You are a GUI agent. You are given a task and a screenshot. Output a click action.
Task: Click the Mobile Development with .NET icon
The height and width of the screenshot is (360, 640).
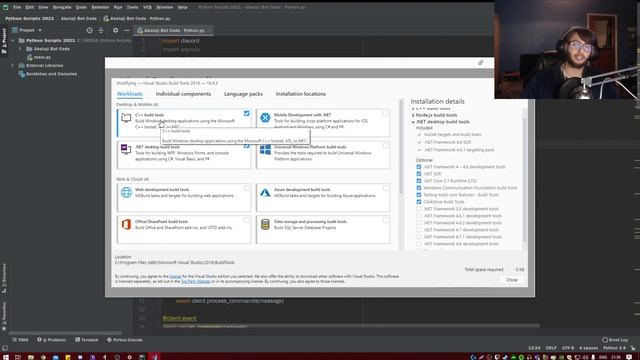click(x=265, y=118)
